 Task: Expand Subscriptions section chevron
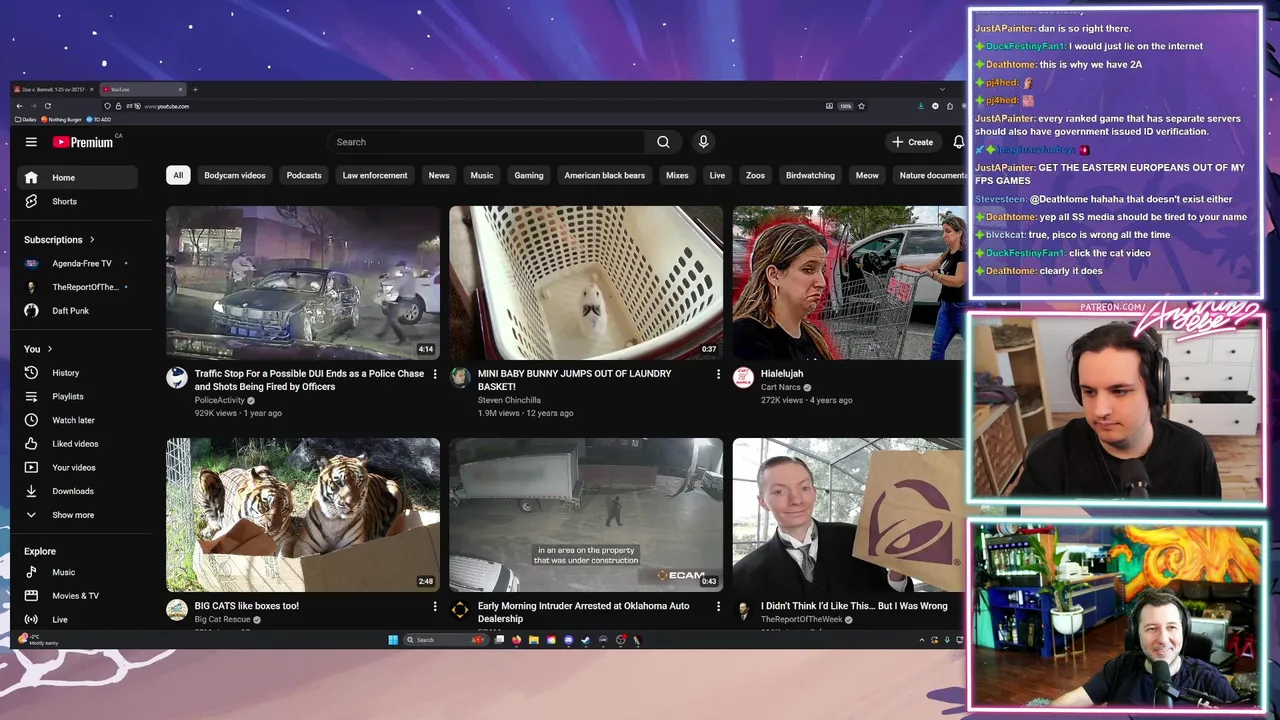coord(92,240)
